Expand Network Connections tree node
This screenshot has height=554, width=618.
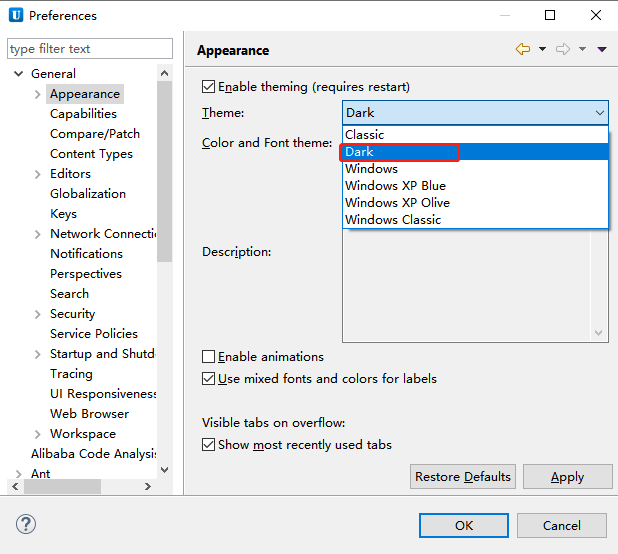click(x=37, y=234)
